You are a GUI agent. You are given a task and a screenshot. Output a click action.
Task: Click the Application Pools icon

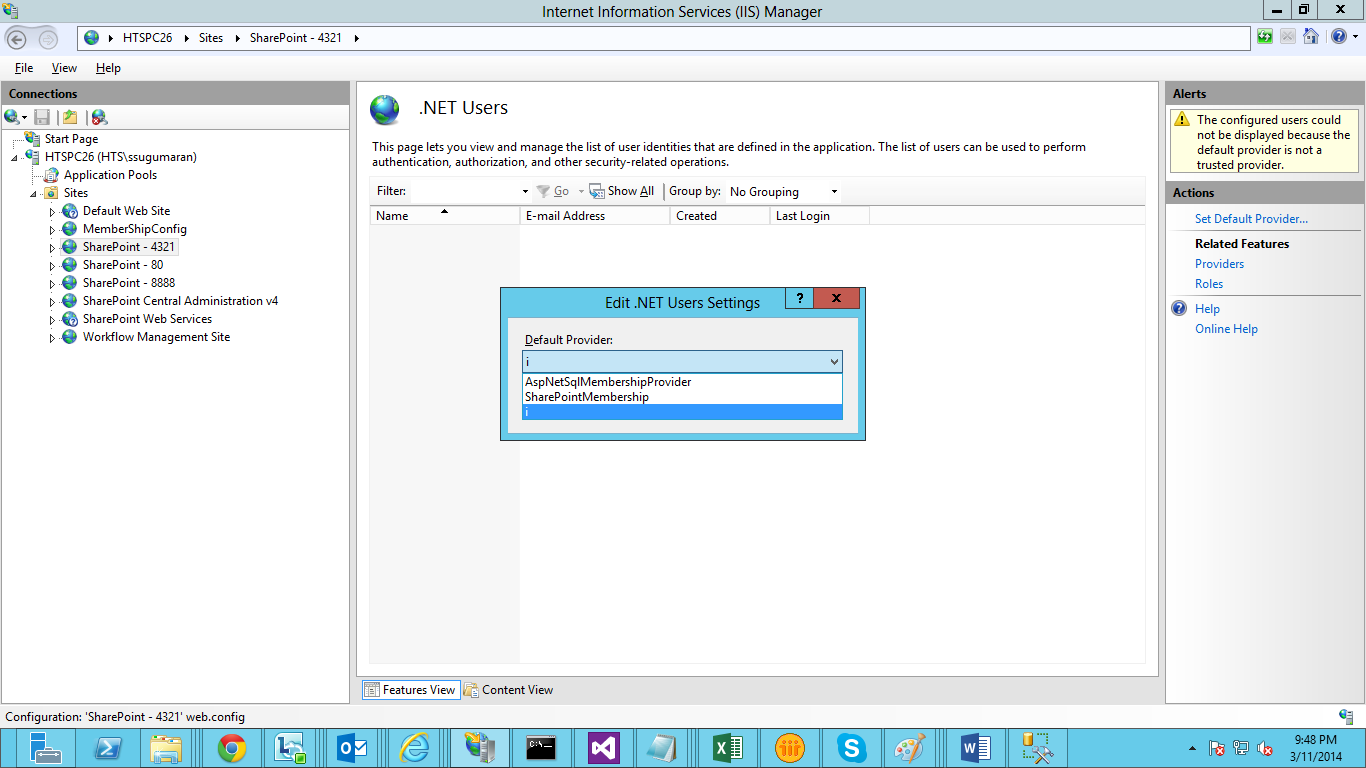[52, 174]
